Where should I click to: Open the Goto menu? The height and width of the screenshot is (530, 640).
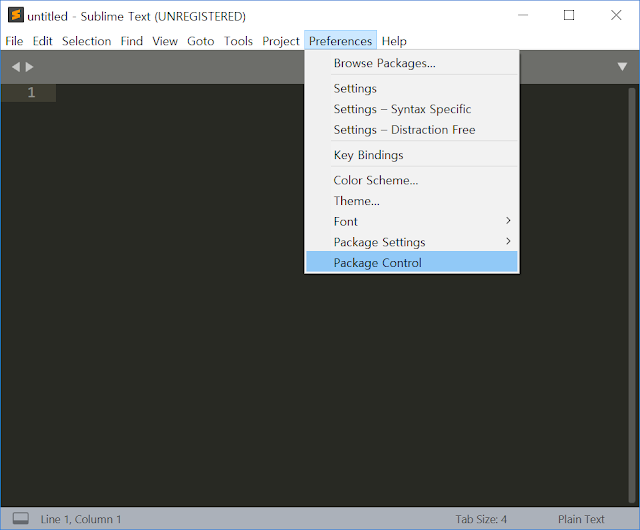200,41
